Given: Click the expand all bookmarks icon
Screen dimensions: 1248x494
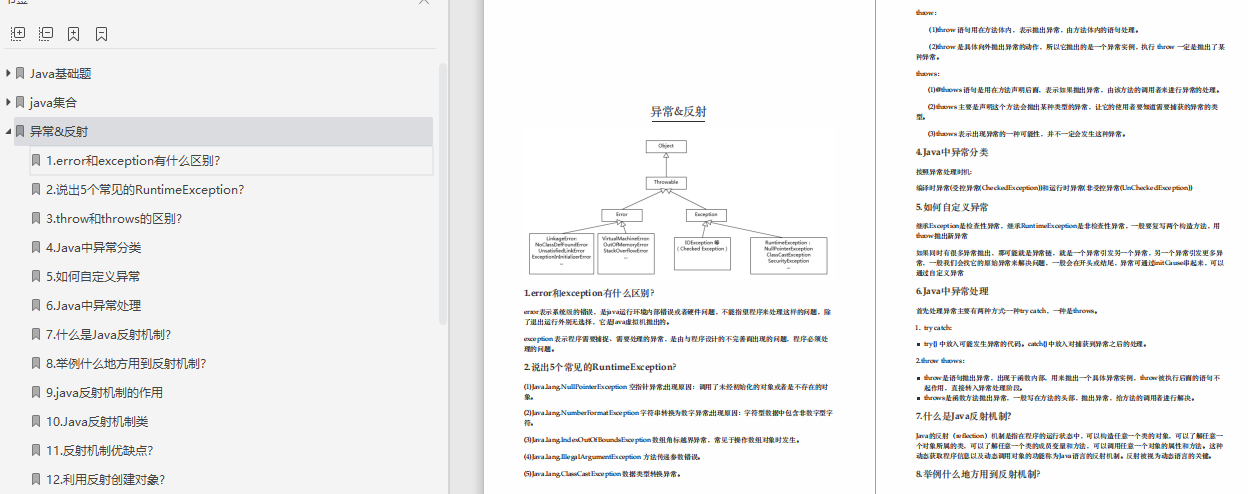Looking at the screenshot, I should (x=18, y=33).
